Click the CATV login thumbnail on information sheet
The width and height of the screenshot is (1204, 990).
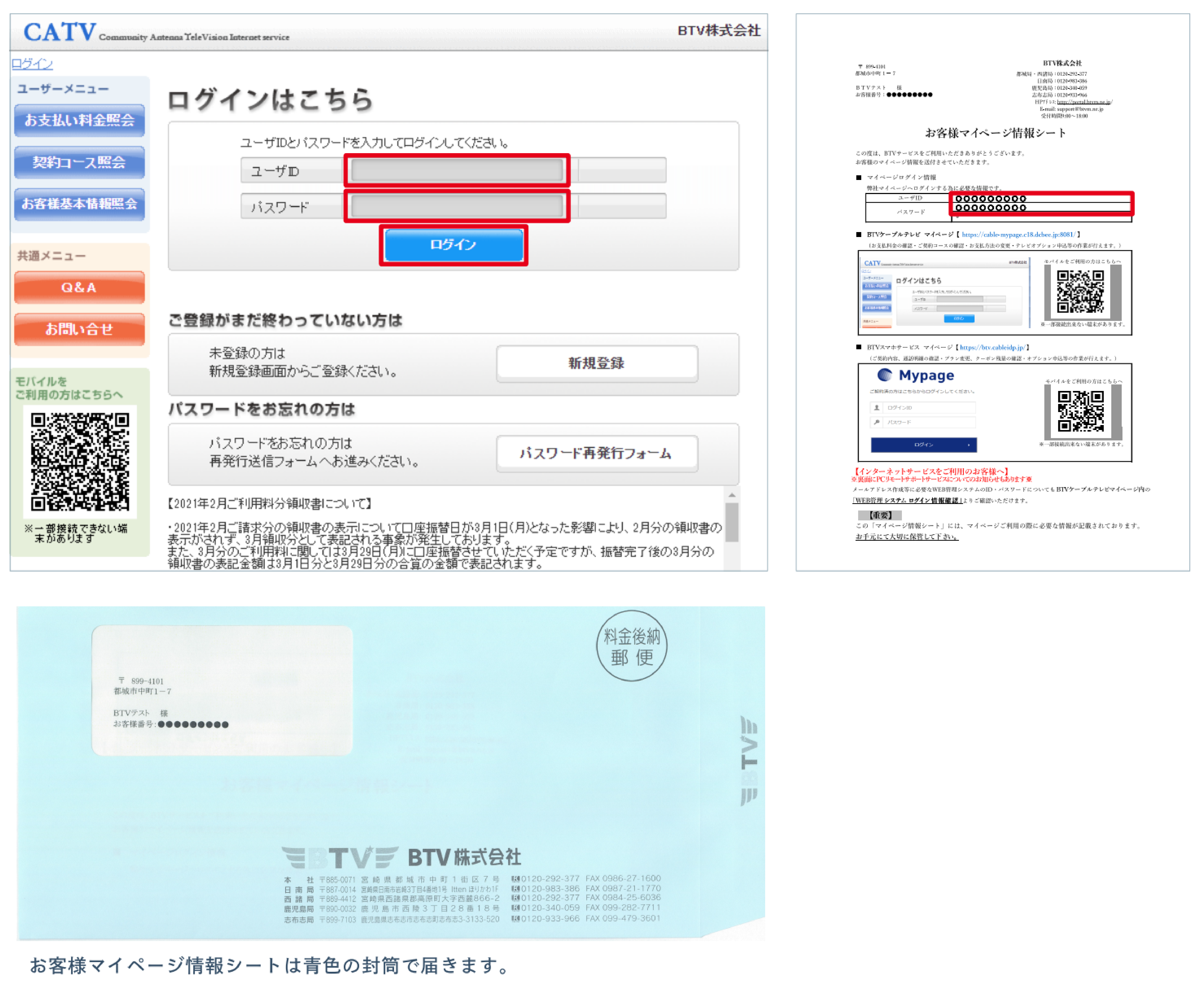click(945, 293)
